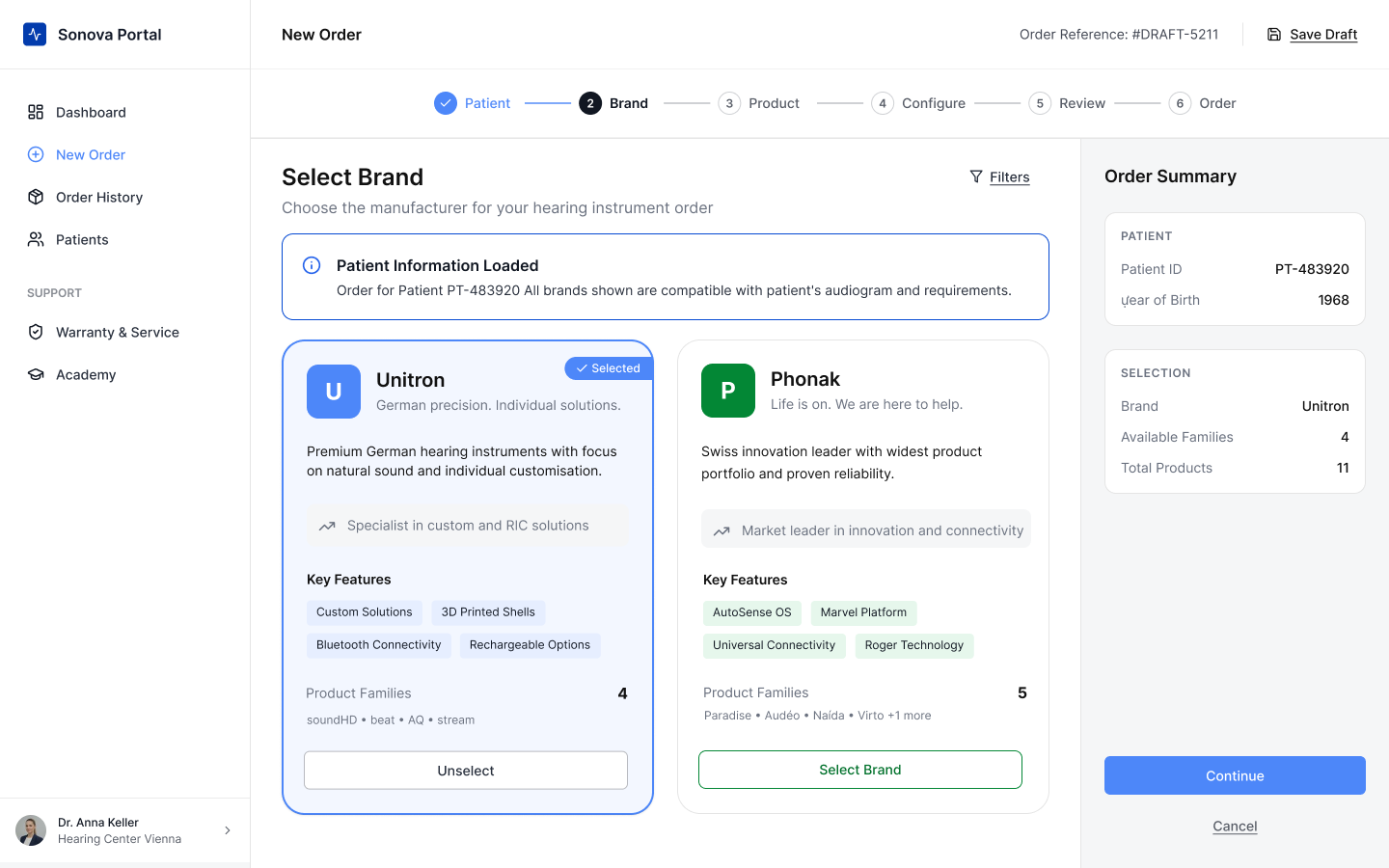Click the soundHD • beat • AQ • stream text
The image size is (1389, 868).
(391, 720)
